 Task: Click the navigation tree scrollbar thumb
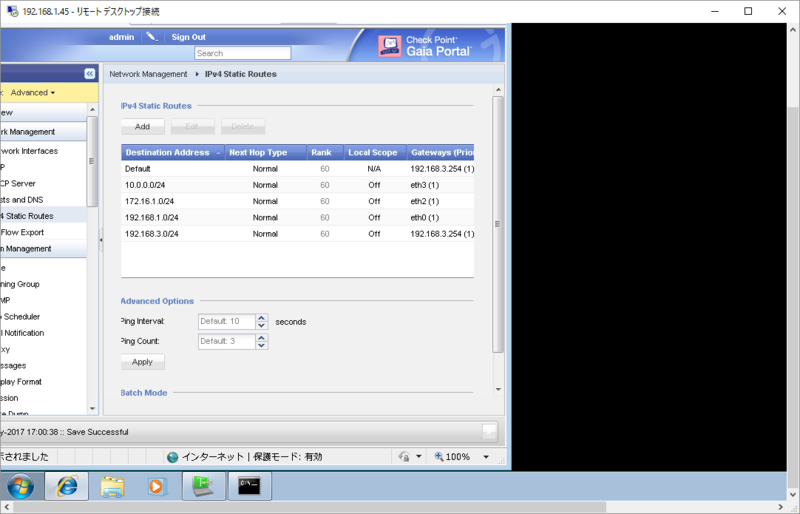[92, 161]
